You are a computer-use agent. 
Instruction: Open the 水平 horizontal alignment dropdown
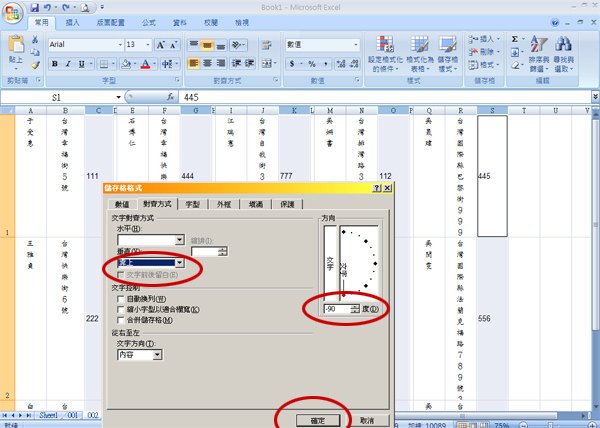click(179, 240)
